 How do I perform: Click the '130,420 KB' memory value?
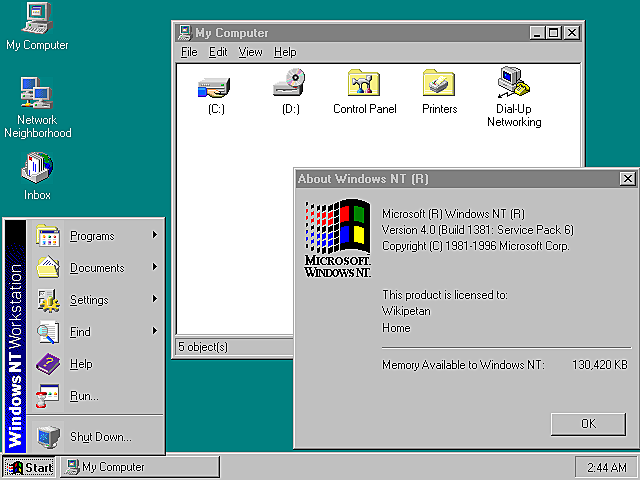pos(600,364)
